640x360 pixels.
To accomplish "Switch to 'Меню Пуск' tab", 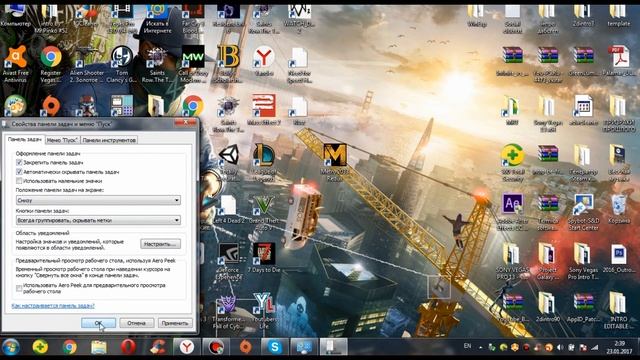I will click(62, 140).
